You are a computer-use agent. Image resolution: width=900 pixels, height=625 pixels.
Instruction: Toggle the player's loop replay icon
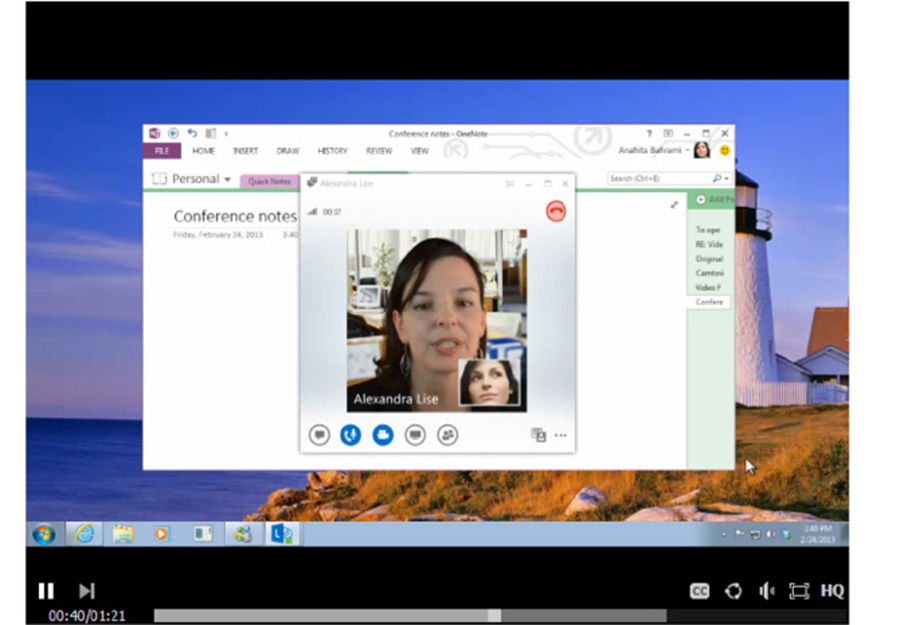(x=733, y=591)
